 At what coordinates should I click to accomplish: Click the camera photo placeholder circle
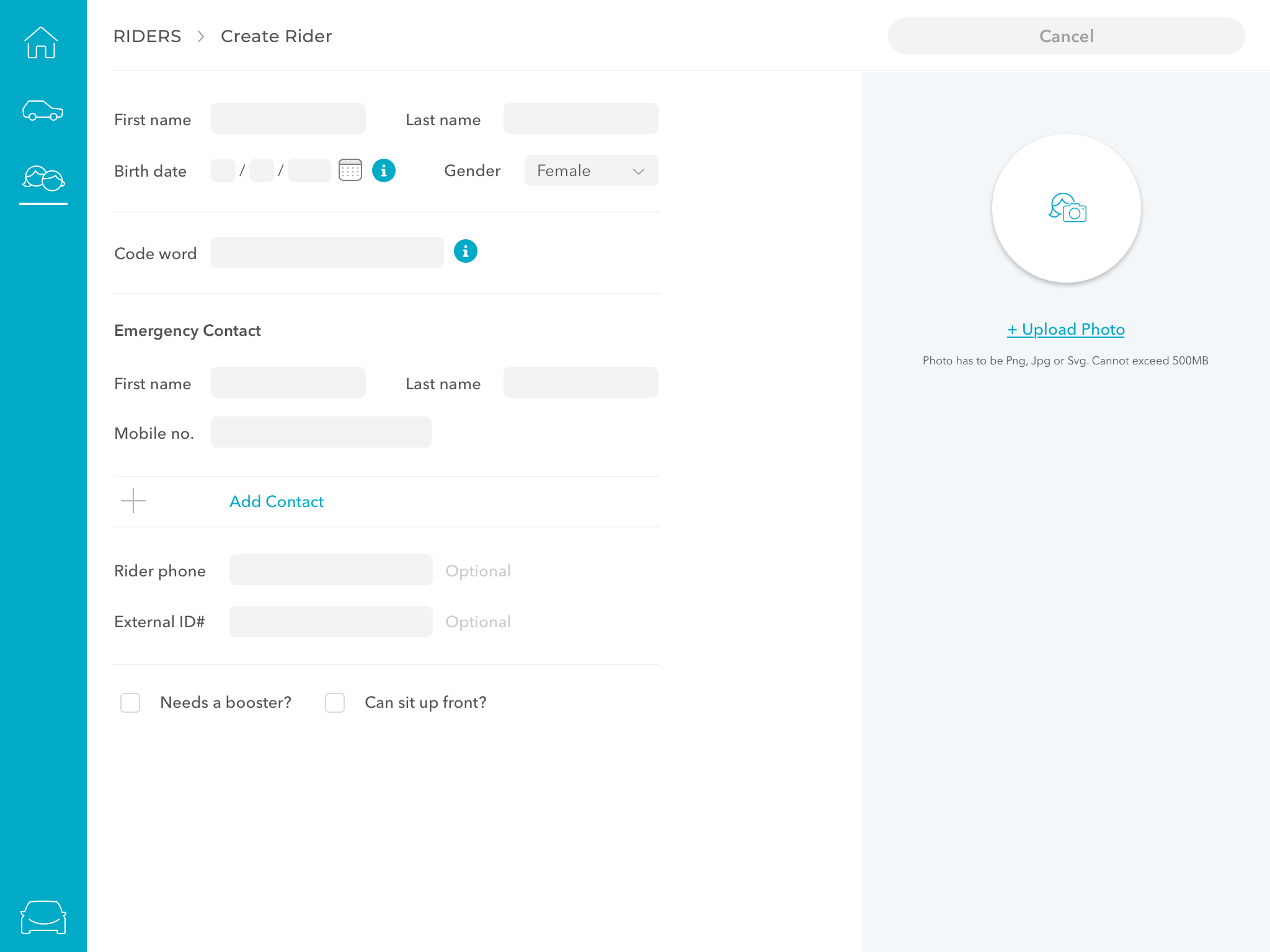[x=1066, y=208]
